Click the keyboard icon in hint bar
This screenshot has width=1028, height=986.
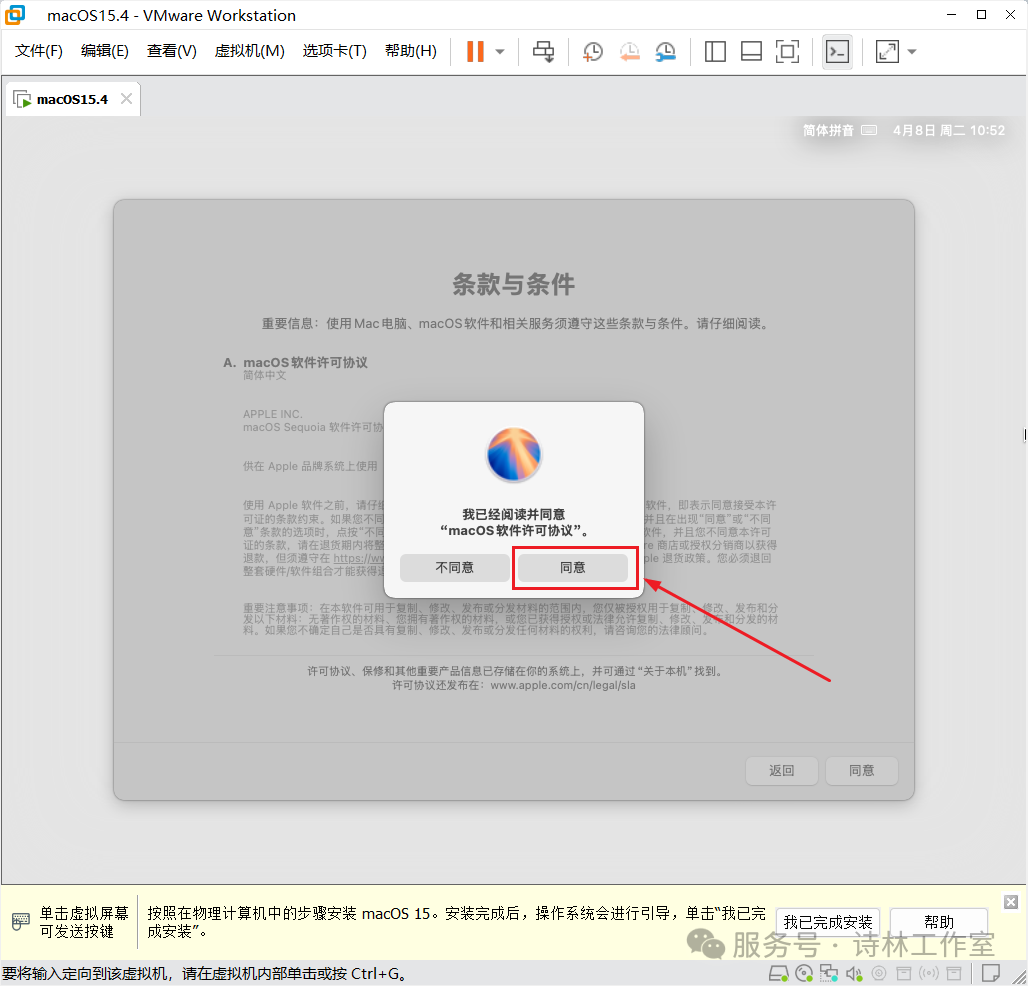[20, 922]
